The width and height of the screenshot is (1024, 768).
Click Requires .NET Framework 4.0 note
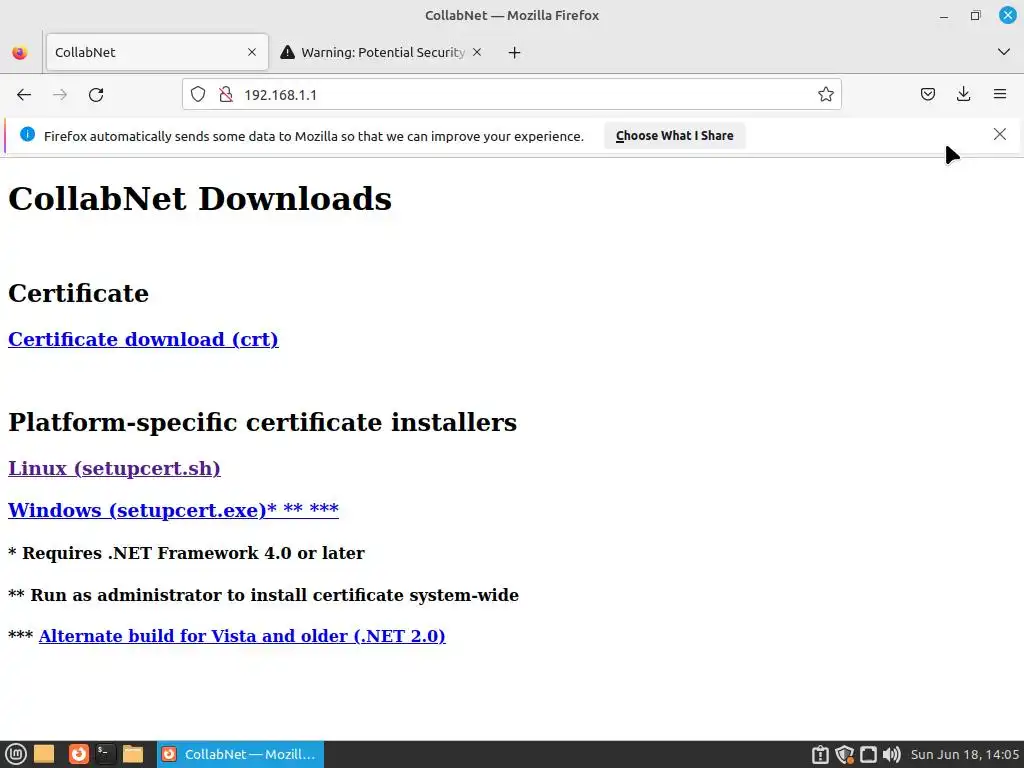pyautogui.click(x=186, y=553)
